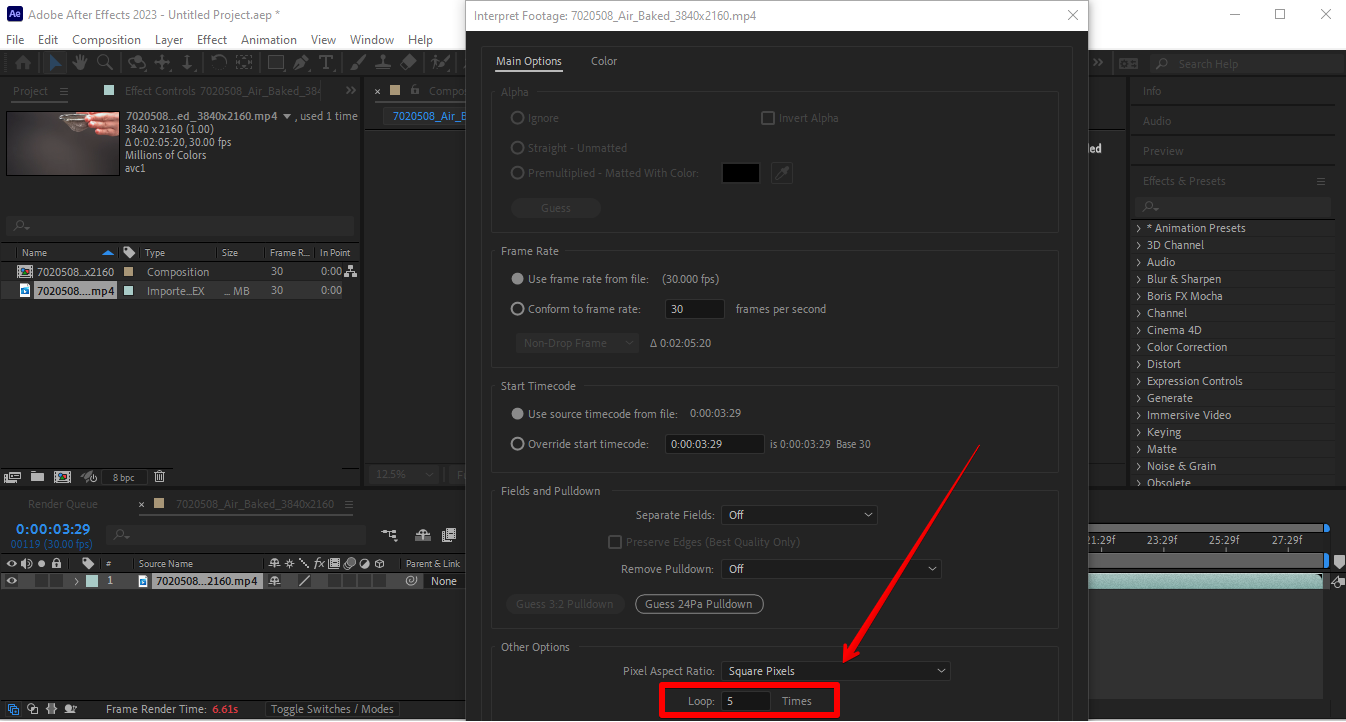
Task: Hide the 7020508 layer with its eye toggle
Action: pyautogui.click(x=10, y=580)
